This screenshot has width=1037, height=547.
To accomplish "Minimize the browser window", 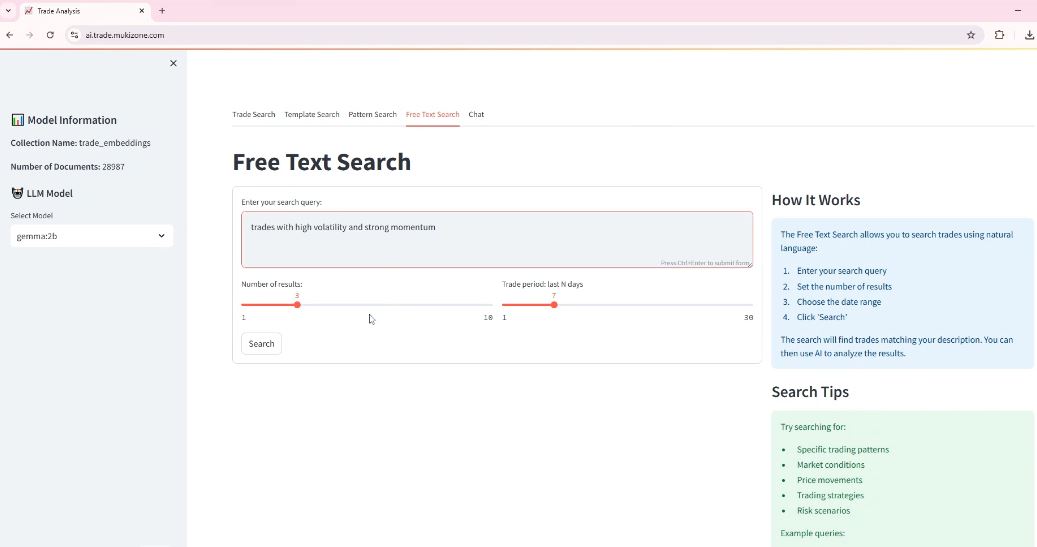I will pyautogui.click(x=1017, y=11).
